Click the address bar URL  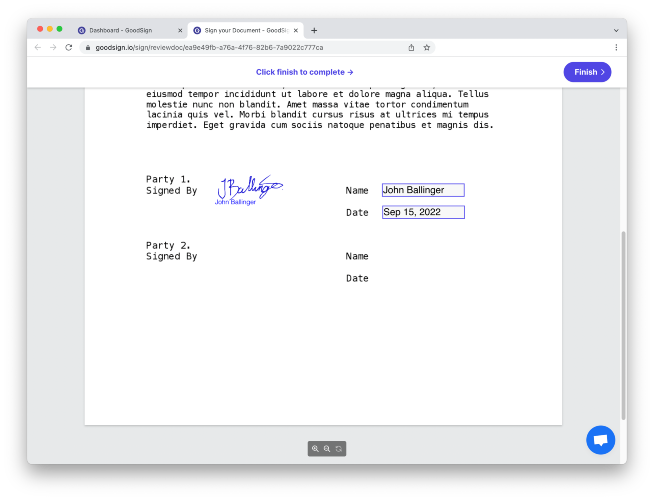pyautogui.click(x=209, y=48)
